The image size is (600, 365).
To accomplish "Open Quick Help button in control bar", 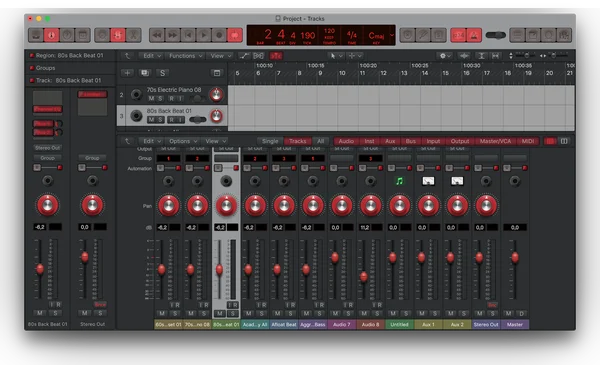I will pos(67,35).
